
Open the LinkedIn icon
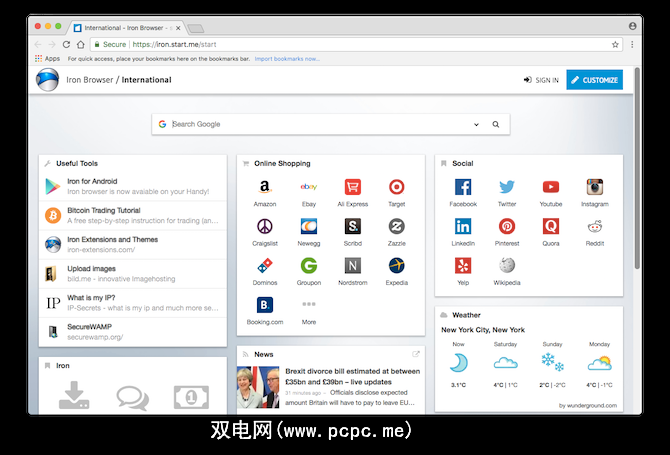tap(463, 226)
